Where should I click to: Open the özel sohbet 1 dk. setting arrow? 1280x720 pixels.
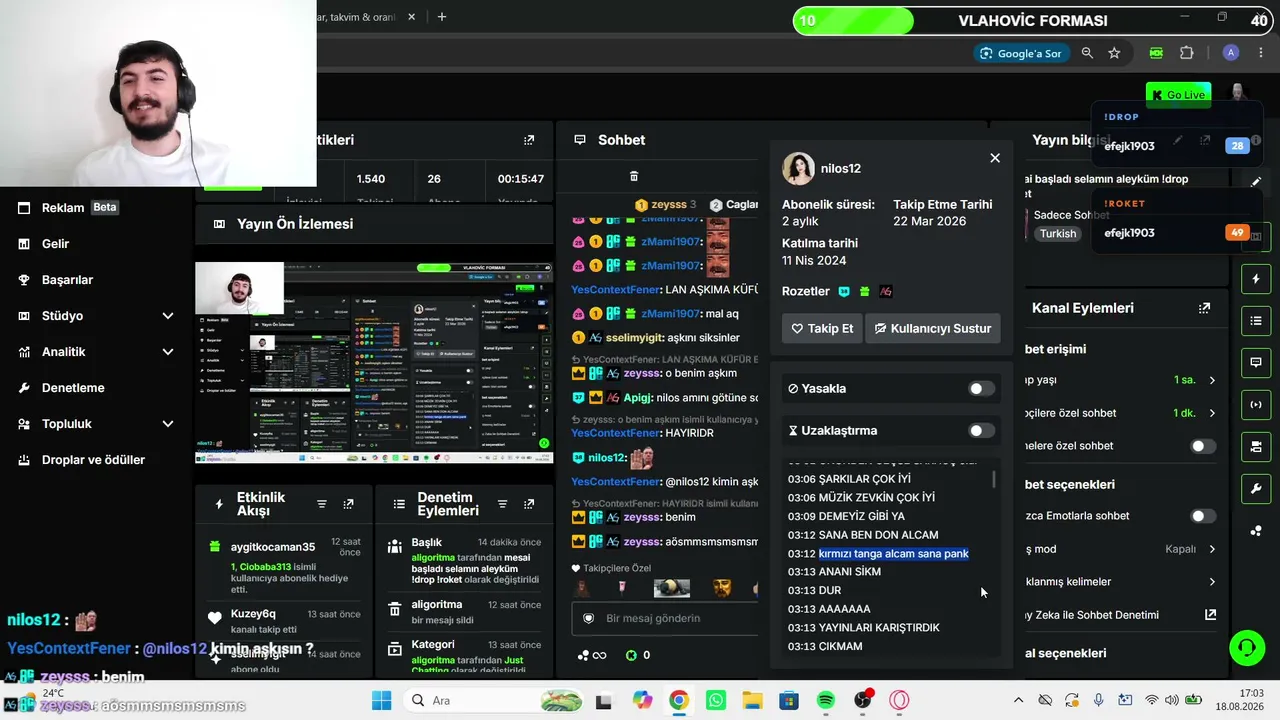point(1212,413)
